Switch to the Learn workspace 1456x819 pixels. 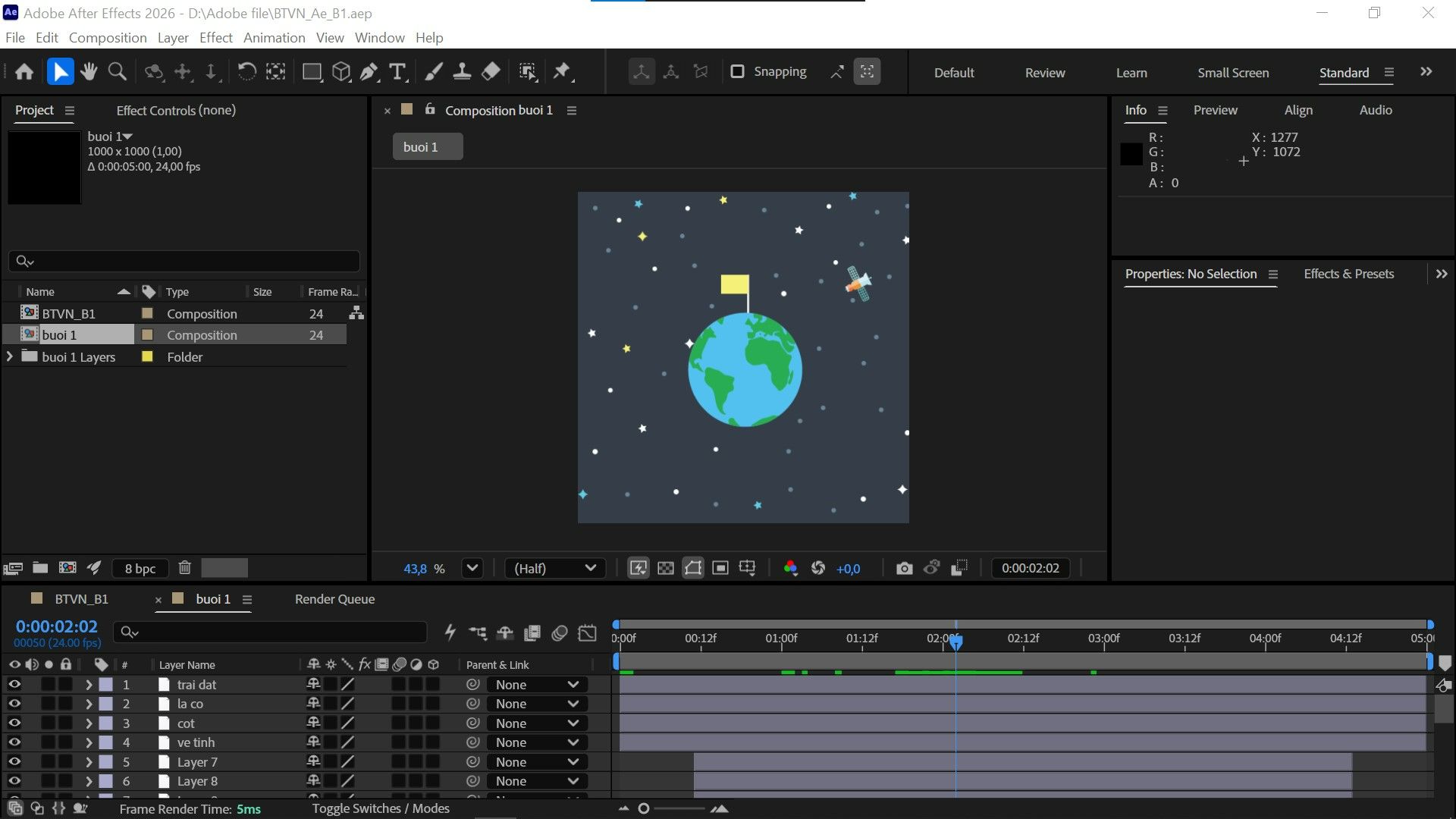(x=1131, y=73)
